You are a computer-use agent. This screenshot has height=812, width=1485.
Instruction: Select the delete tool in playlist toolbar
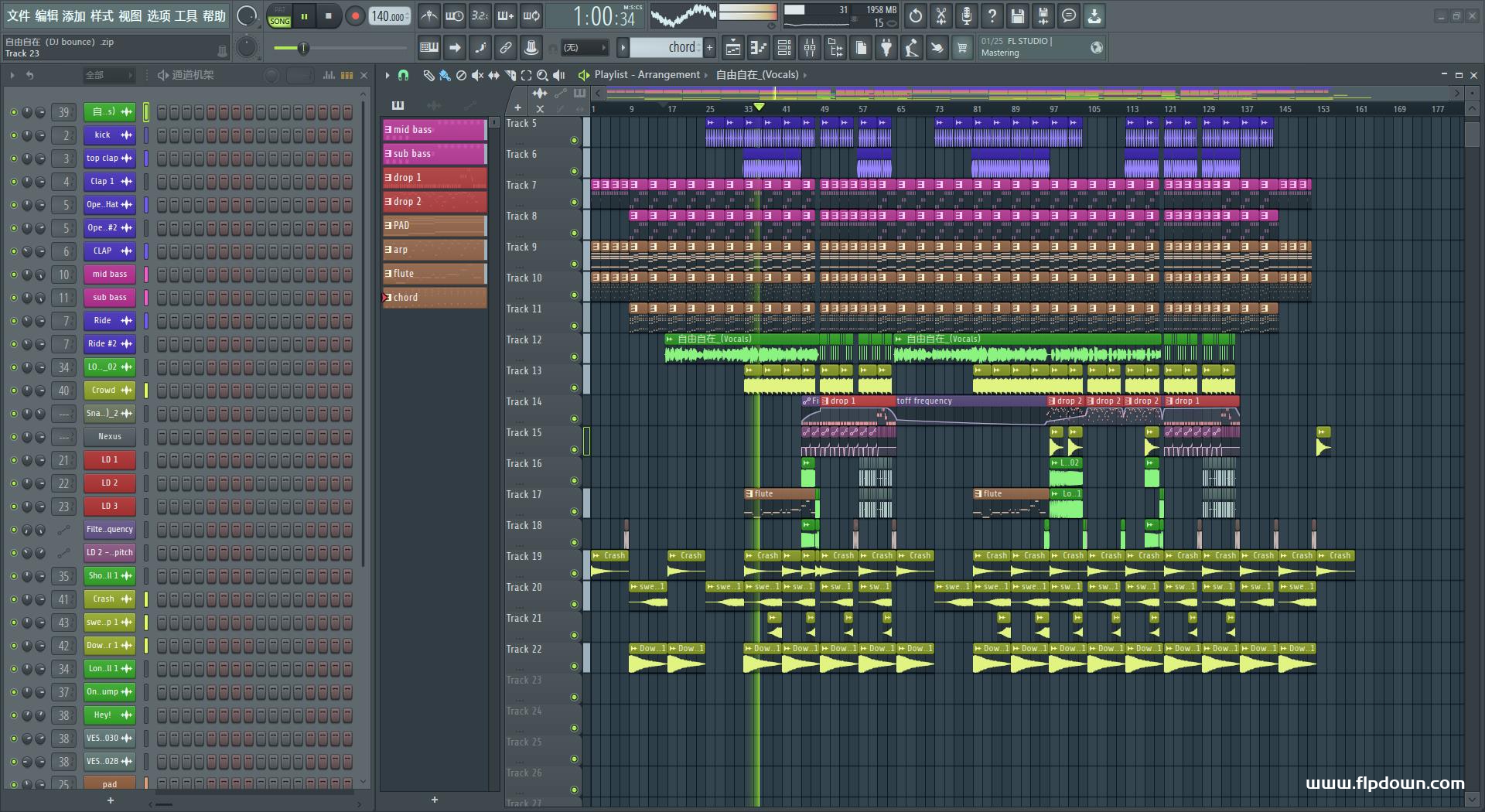click(x=461, y=75)
